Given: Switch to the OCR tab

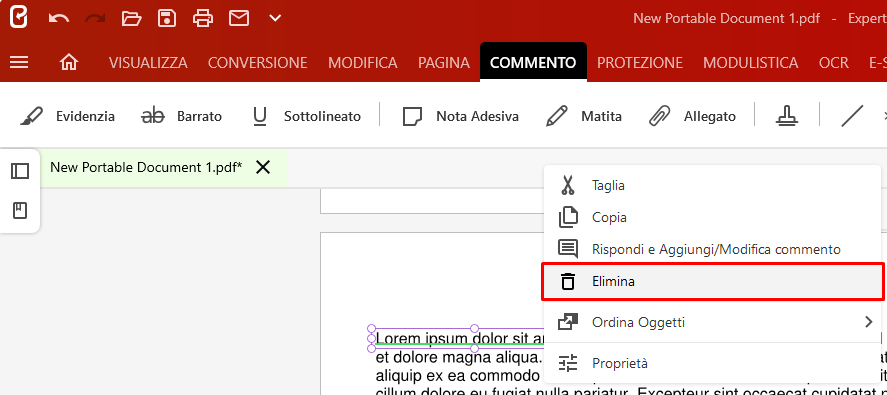Looking at the screenshot, I should (834, 62).
